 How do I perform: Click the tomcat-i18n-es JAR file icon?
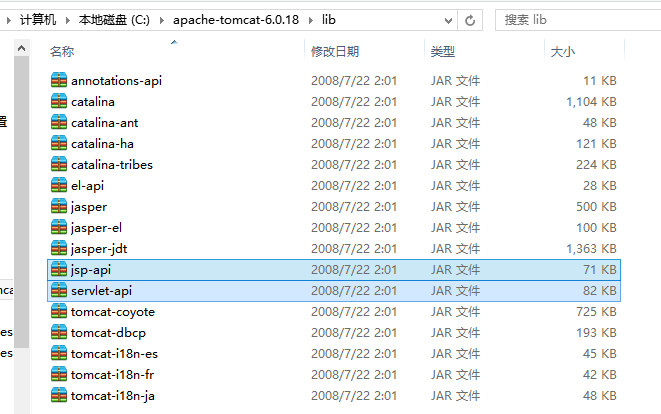59,353
